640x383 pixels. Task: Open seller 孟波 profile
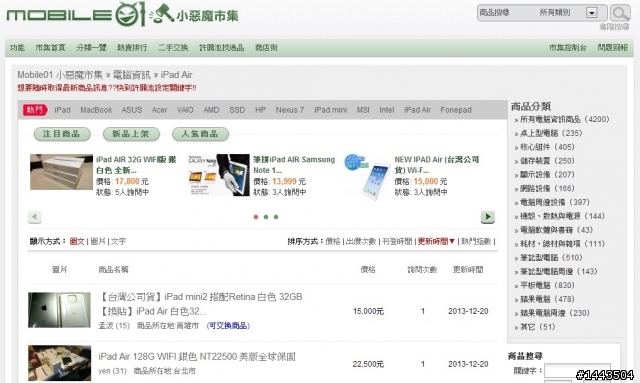tap(114, 325)
